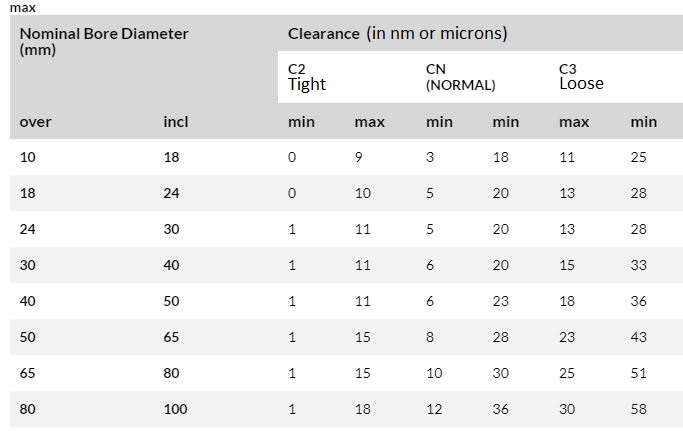Click value 58 in the last row
This screenshot has width=683, height=431.
(x=639, y=409)
